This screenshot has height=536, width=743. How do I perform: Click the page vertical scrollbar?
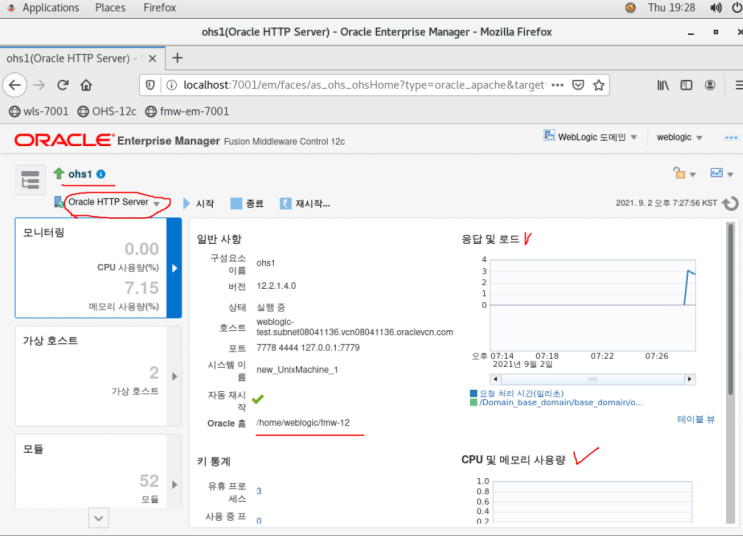click(x=731, y=308)
